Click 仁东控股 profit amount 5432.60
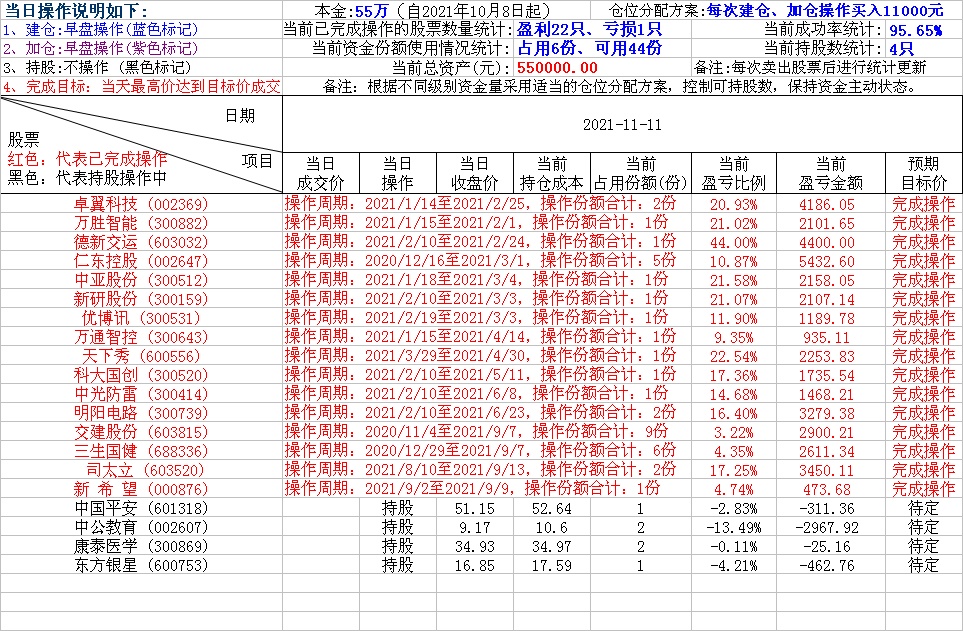The image size is (963, 631). [827, 262]
